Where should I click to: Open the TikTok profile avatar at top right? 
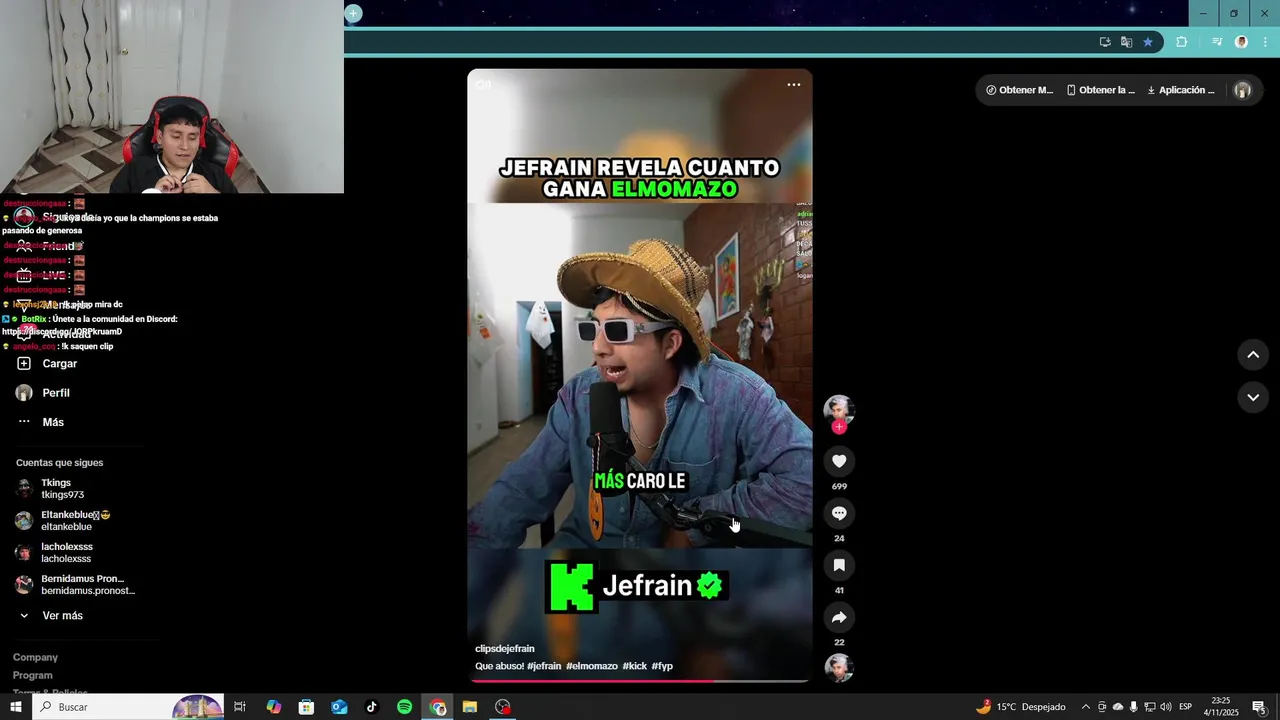point(1242,90)
